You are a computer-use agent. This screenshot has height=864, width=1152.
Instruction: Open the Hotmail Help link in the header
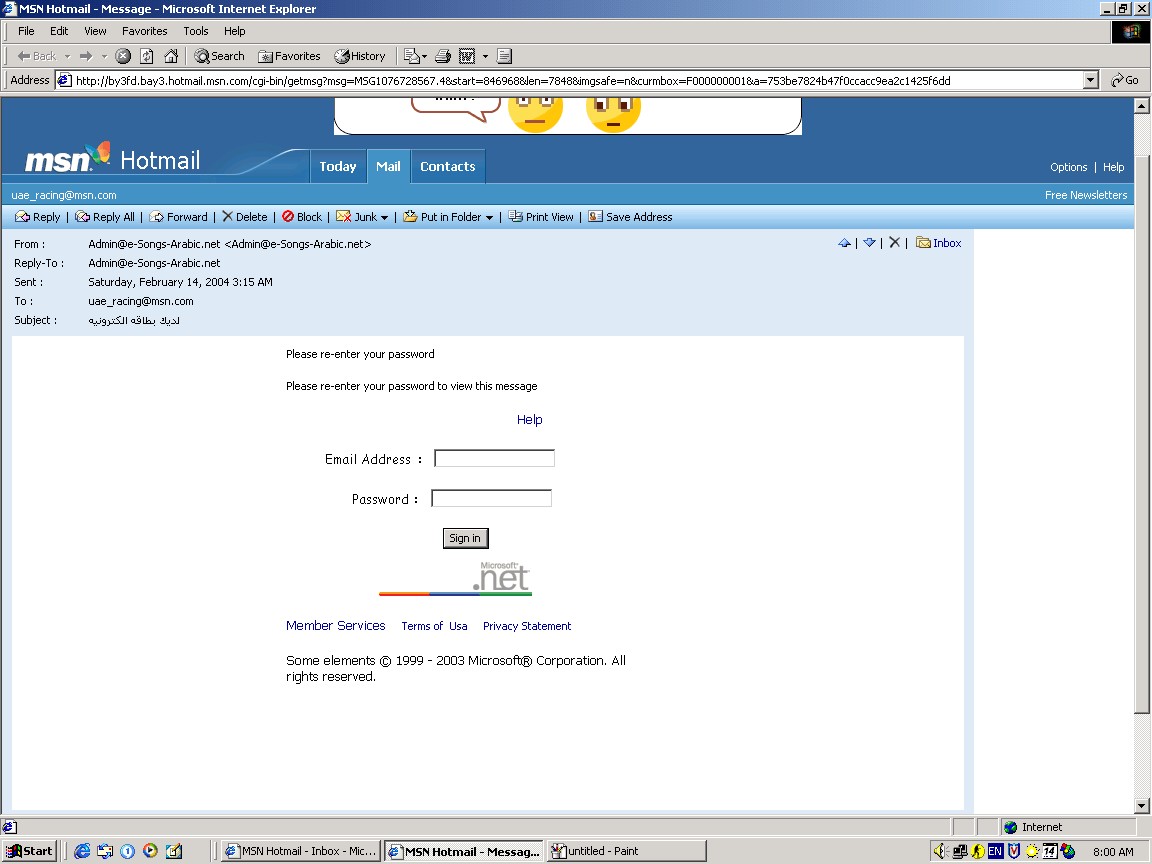[x=1113, y=167]
